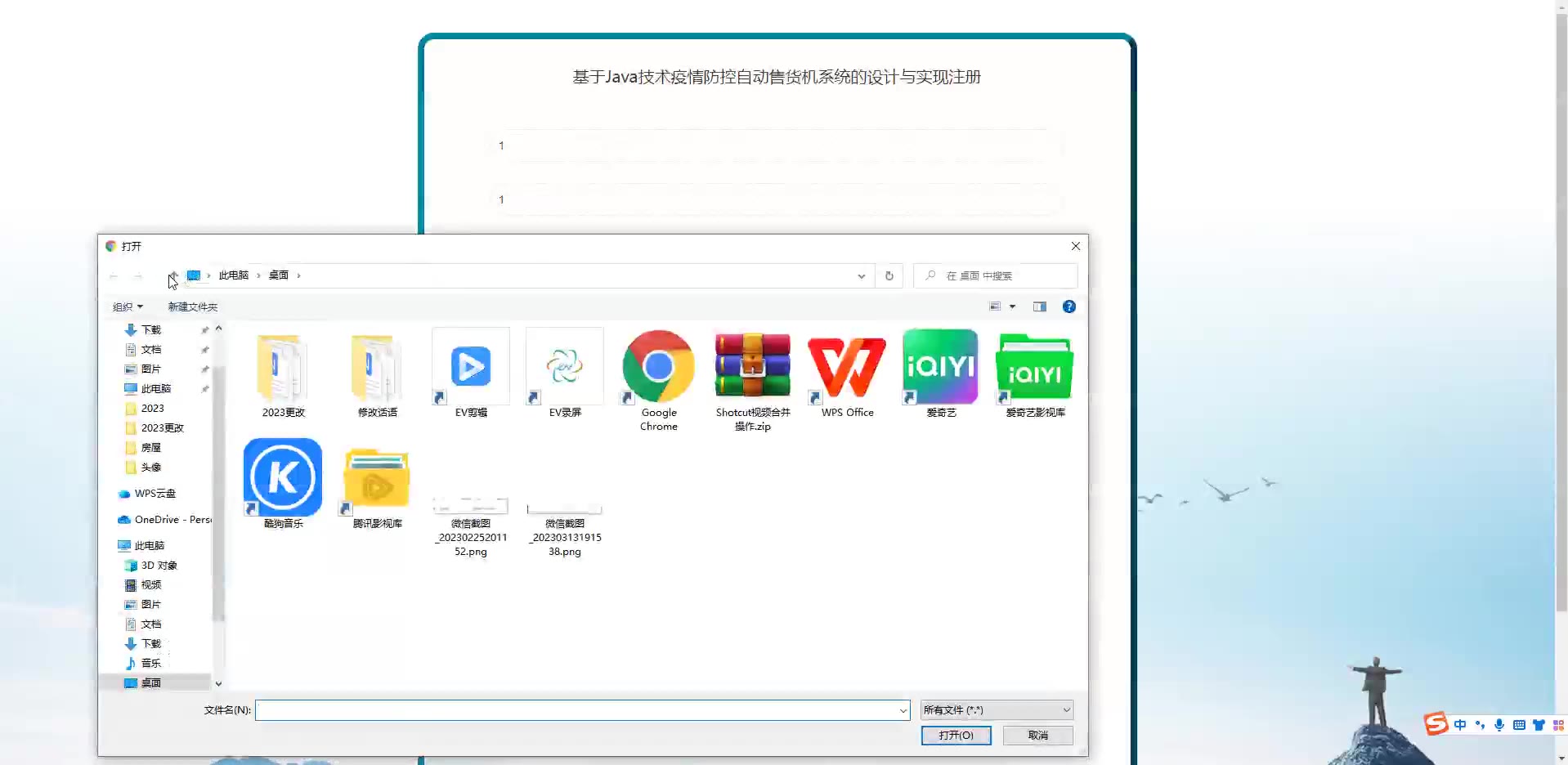Expand the chevron after 此电脑 in breadcrumb
This screenshot has height=765, width=1568.
pos(258,275)
